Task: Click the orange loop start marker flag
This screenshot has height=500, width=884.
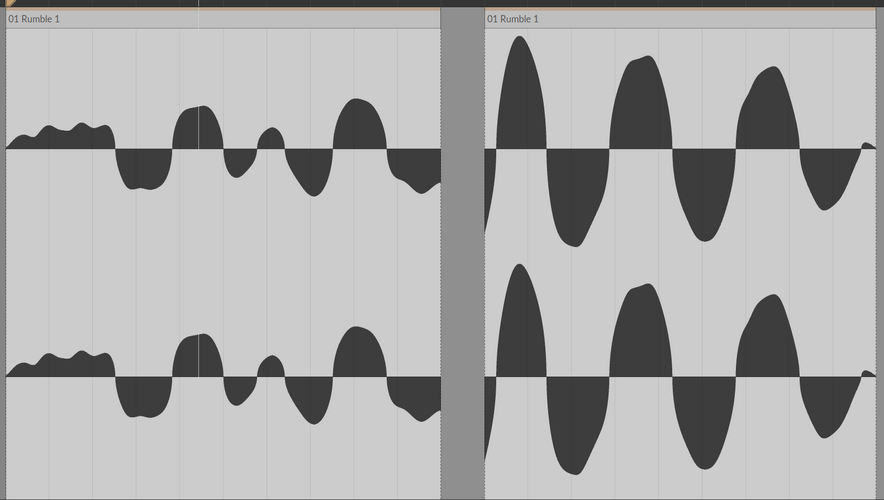Action: 10,3
